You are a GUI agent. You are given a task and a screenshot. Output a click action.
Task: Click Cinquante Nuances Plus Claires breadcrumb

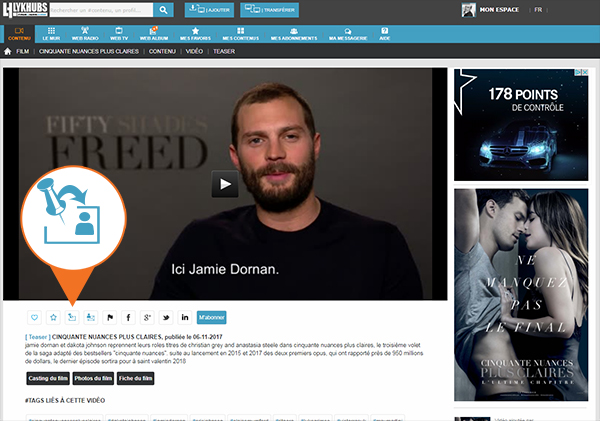pyautogui.click(x=89, y=51)
